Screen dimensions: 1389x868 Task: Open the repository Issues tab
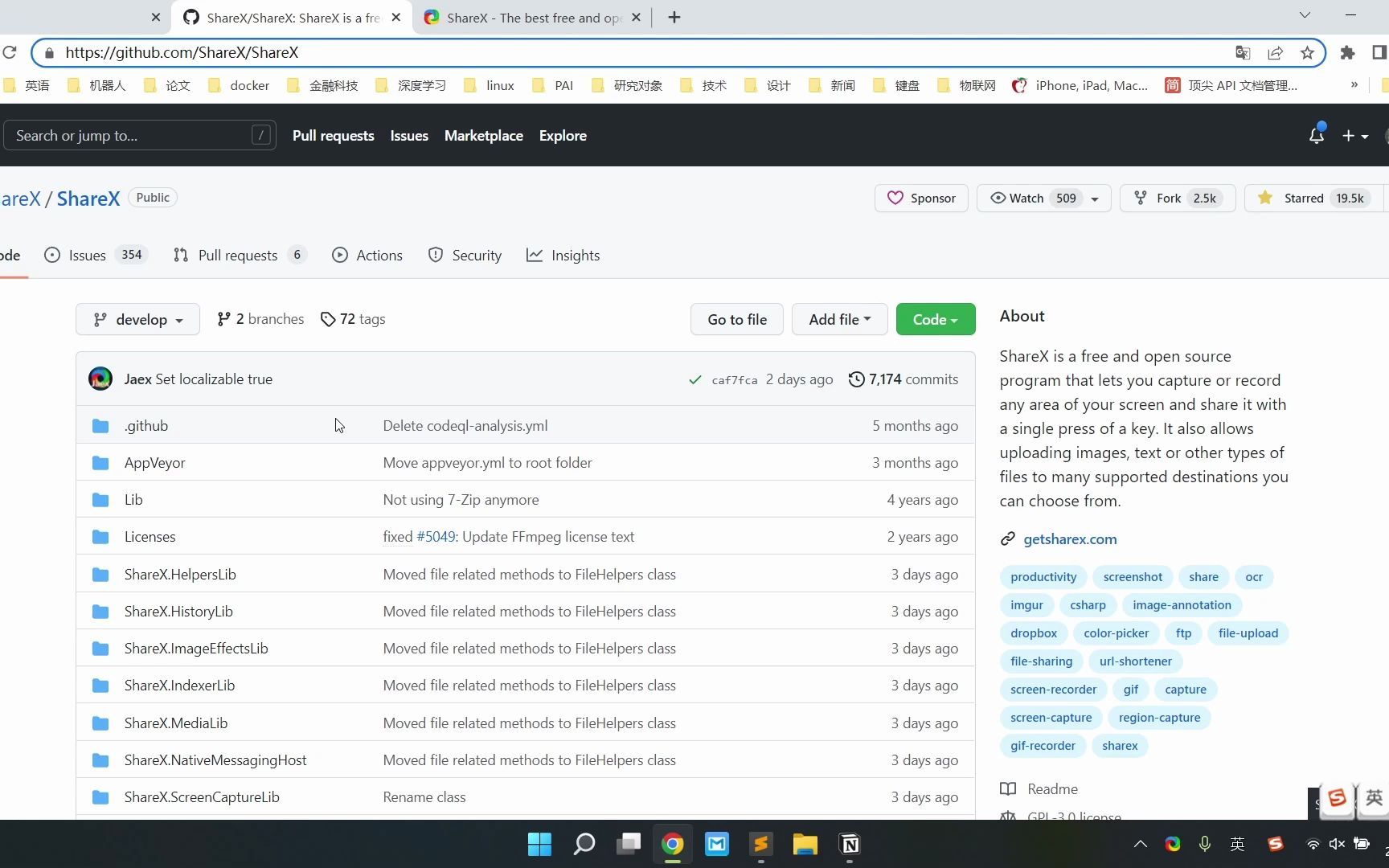96,255
